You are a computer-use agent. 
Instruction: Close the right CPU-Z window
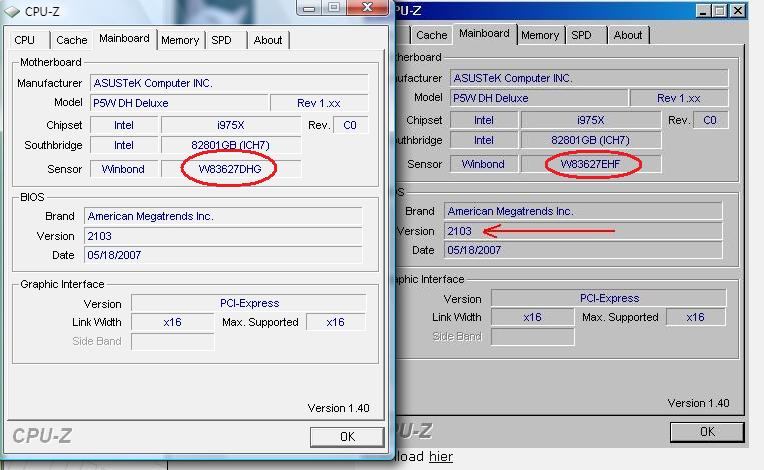[738, 11]
